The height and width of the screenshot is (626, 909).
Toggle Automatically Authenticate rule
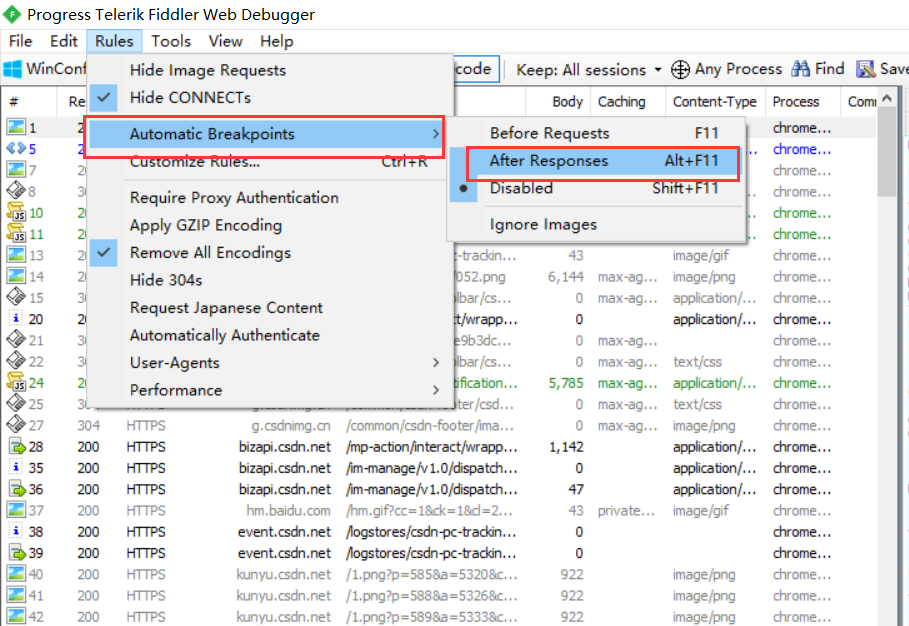coord(270,335)
